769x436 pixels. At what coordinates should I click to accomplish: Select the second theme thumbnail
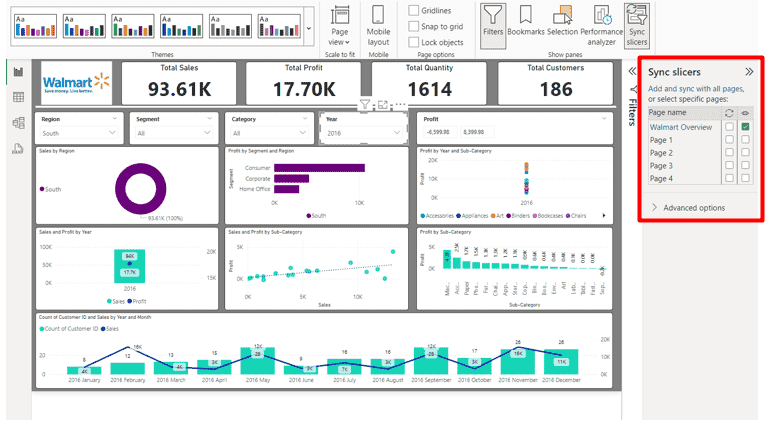coord(84,26)
